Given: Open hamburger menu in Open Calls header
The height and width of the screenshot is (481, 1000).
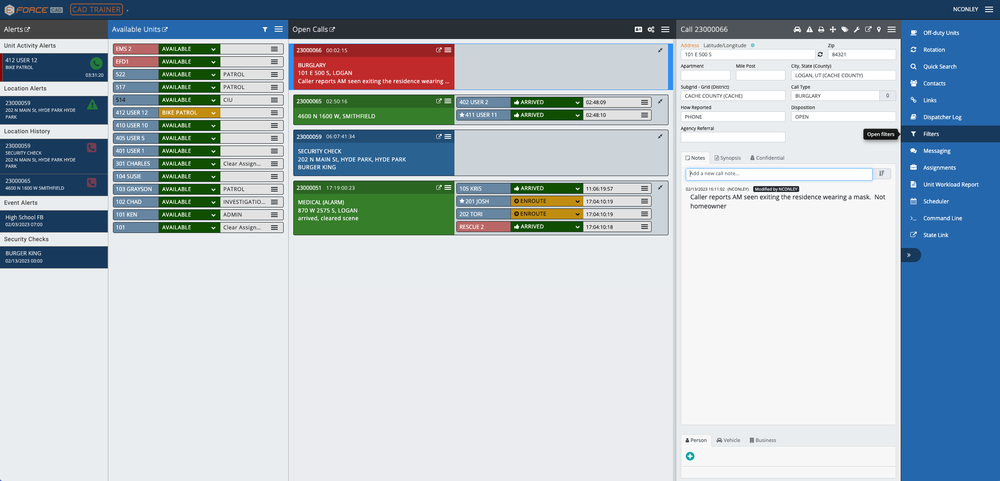Looking at the screenshot, I should [665, 29].
